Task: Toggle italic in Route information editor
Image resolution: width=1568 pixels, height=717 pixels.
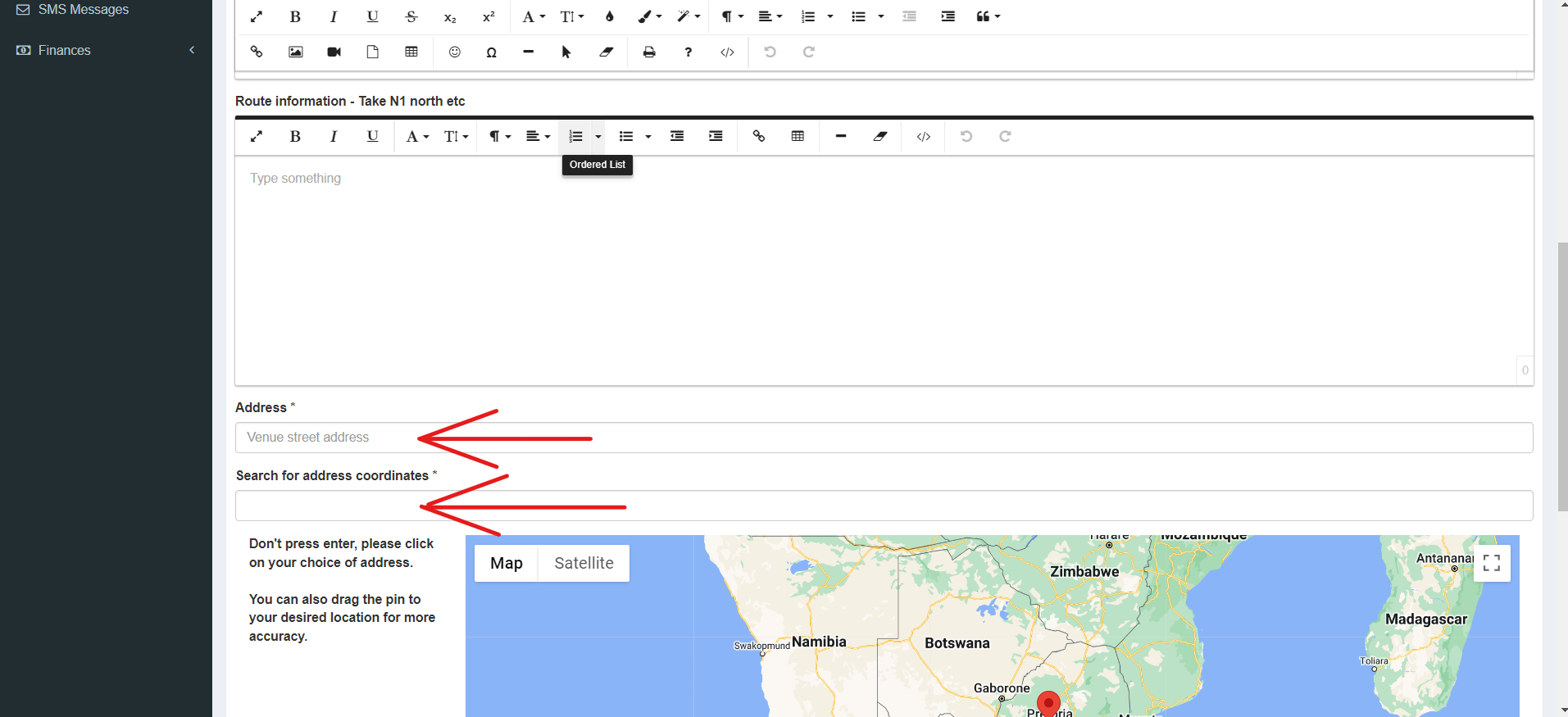Action: pyautogui.click(x=334, y=136)
